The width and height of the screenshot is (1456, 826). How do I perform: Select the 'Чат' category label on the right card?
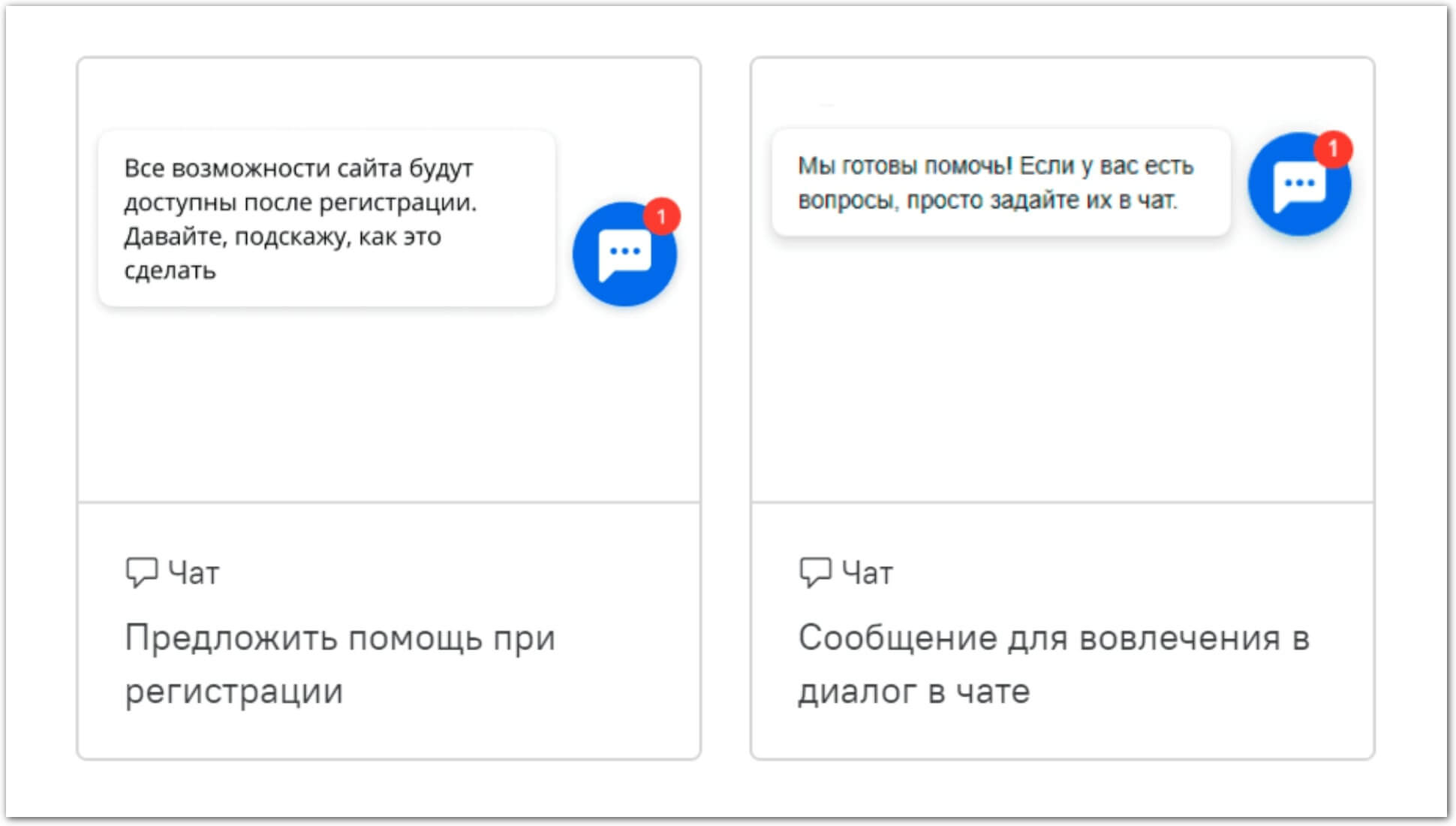867,572
